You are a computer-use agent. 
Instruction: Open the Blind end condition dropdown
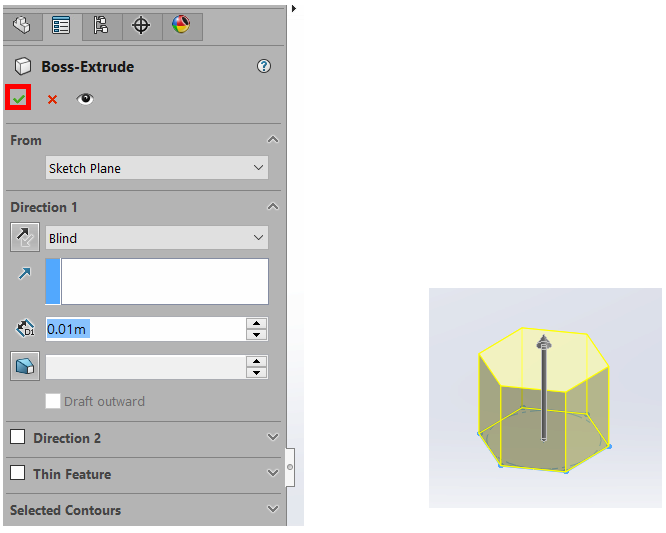pos(157,237)
